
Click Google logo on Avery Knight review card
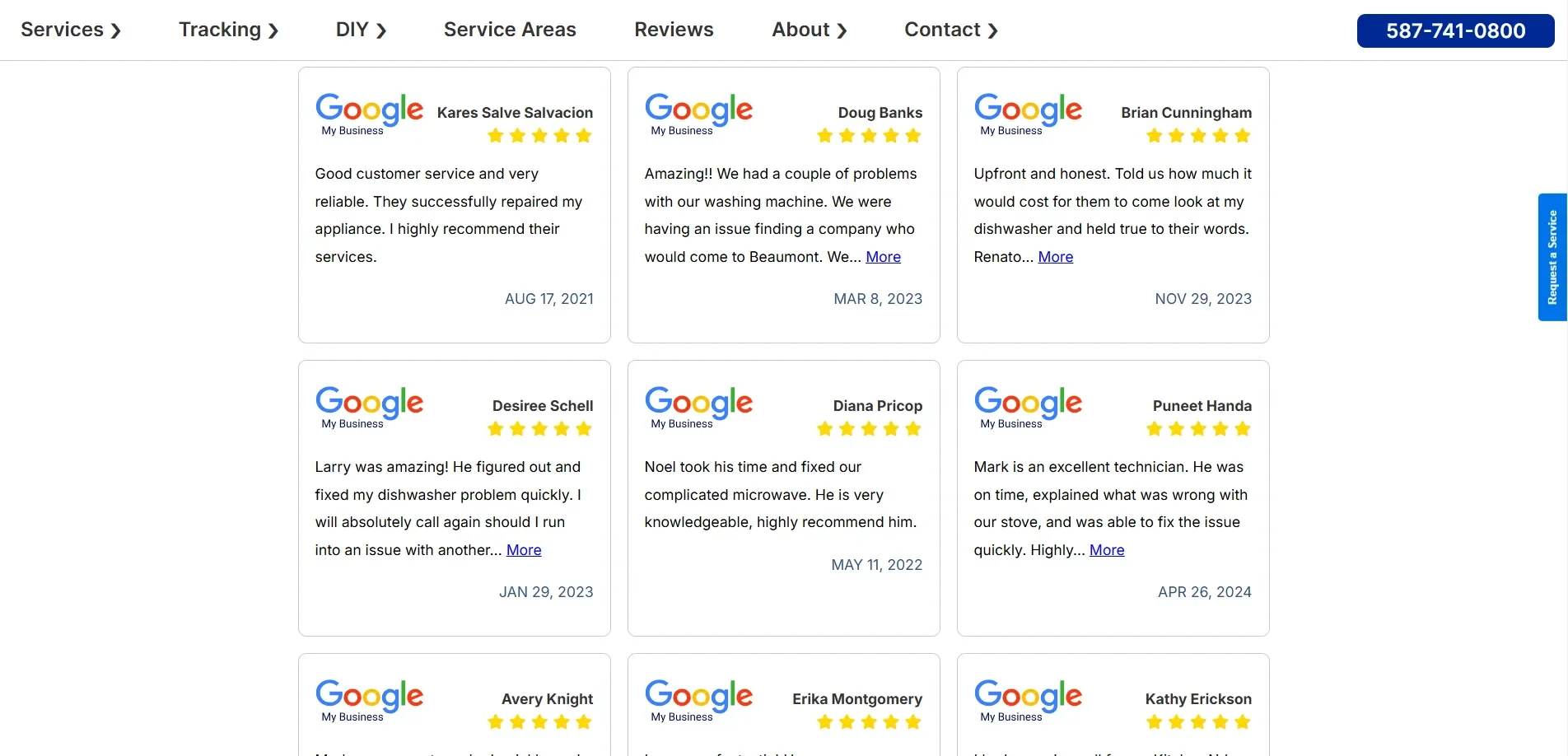coord(369,700)
